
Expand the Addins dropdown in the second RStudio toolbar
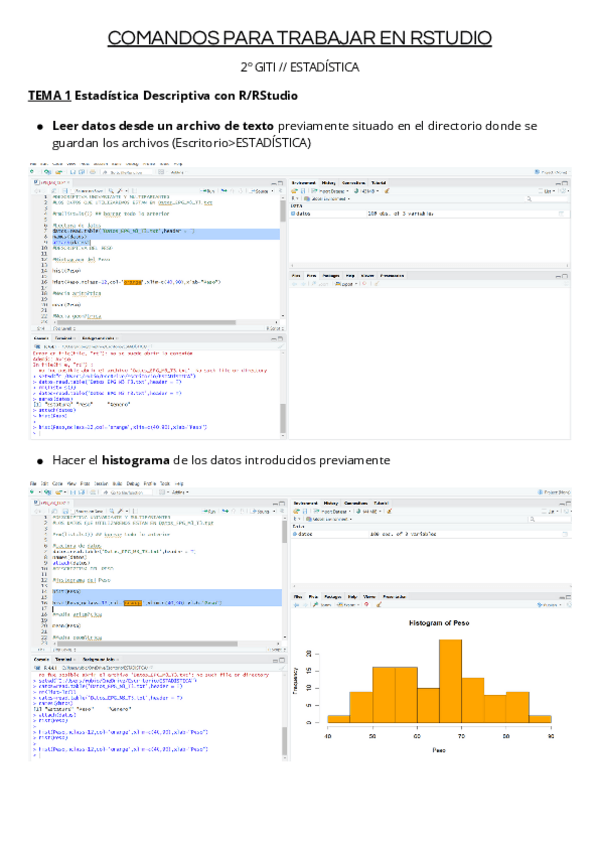tap(176, 491)
